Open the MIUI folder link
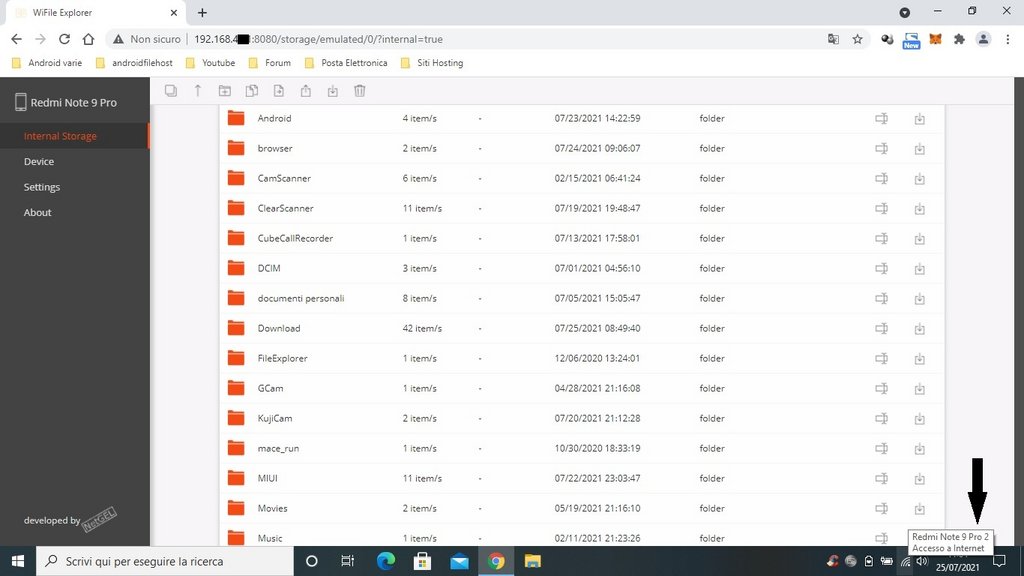The image size is (1024, 576). 268,479
